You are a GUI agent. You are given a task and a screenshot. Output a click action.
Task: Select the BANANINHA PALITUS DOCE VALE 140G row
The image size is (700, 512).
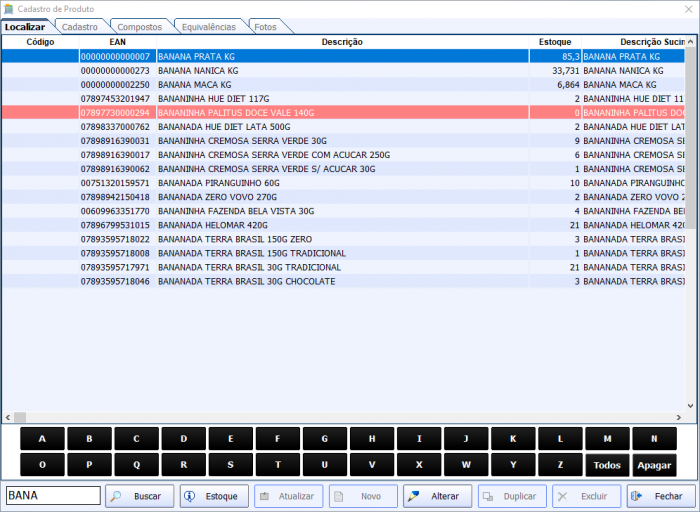point(342,113)
